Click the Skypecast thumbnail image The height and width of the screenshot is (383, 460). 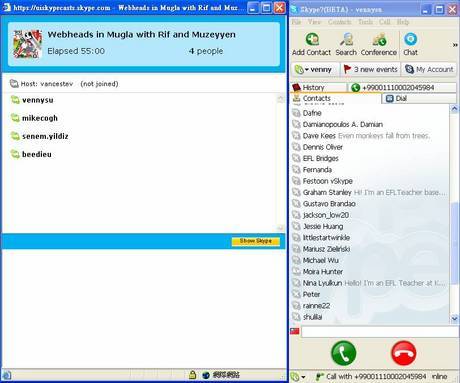[28, 44]
